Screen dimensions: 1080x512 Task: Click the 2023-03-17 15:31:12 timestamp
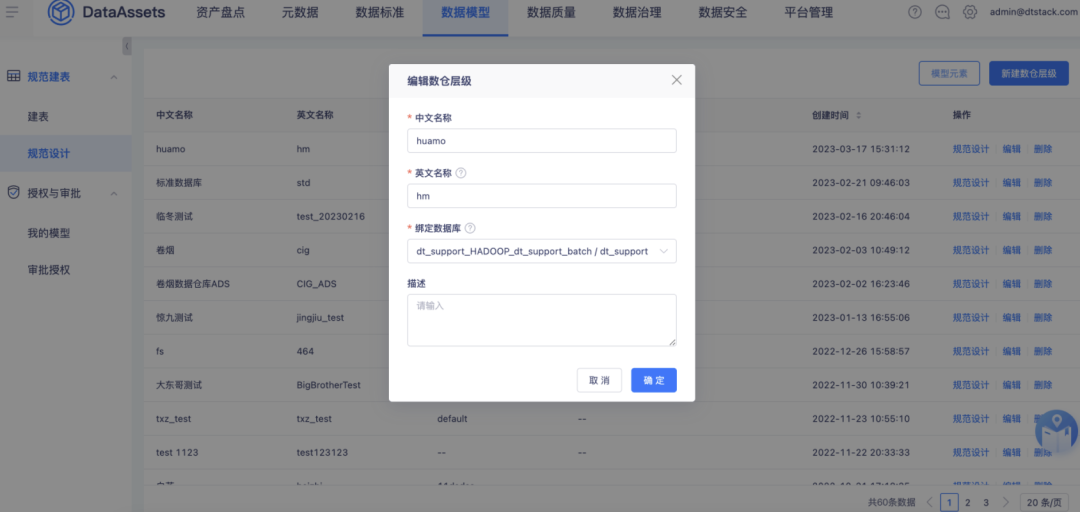pos(861,149)
